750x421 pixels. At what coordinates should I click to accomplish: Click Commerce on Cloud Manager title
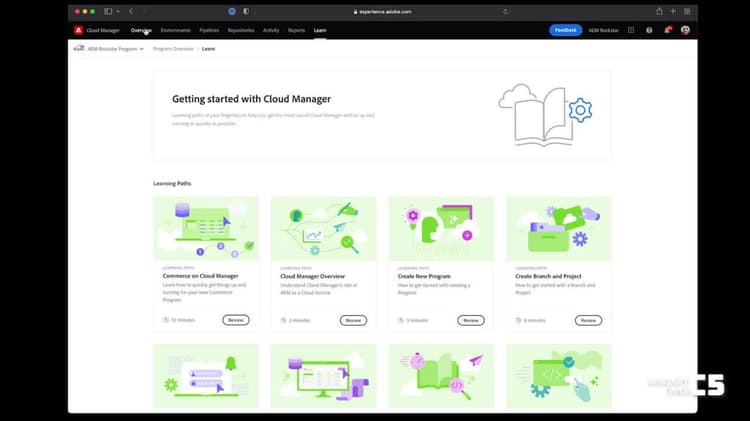(200, 276)
